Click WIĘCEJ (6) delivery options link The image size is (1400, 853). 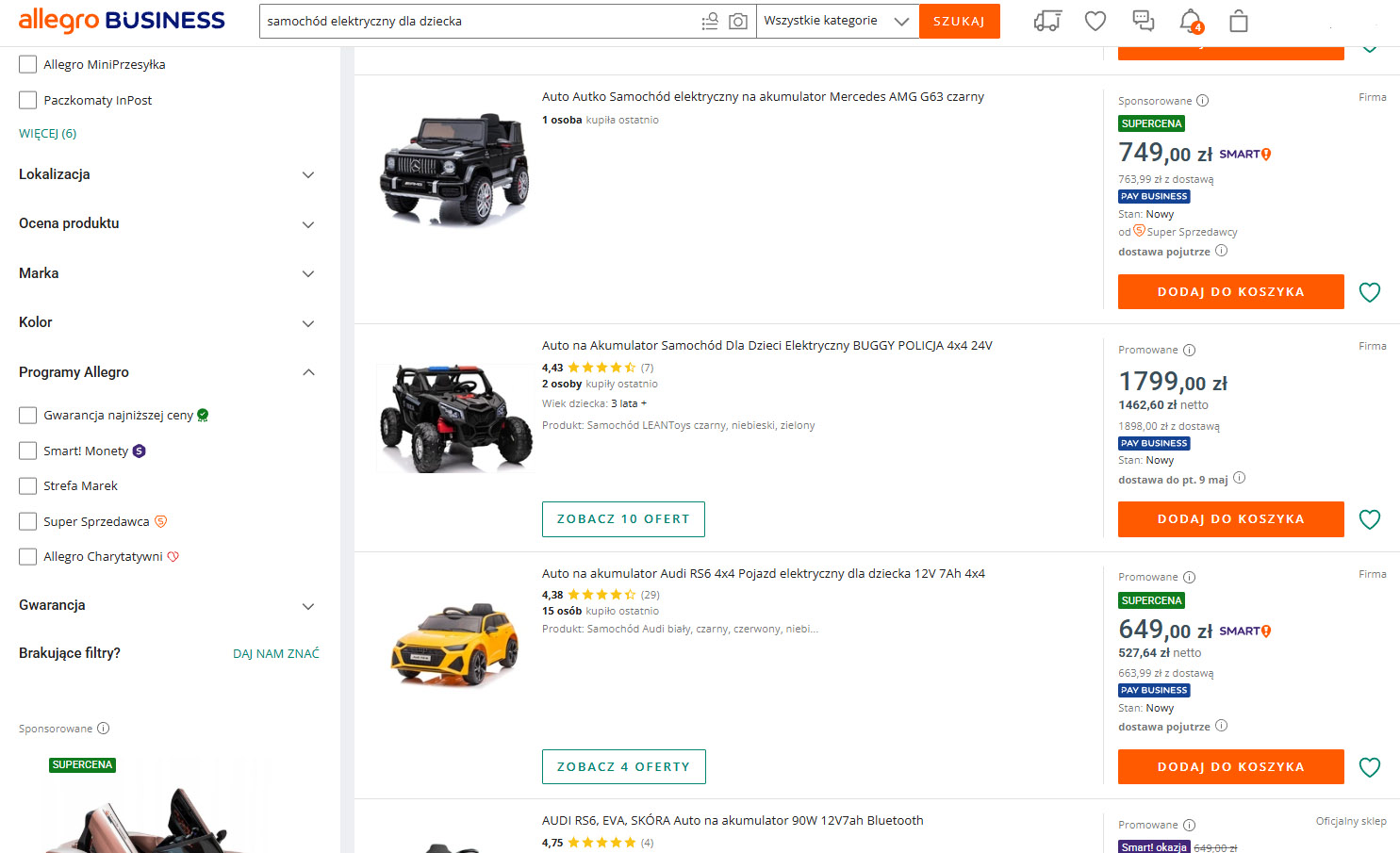coord(48,134)
